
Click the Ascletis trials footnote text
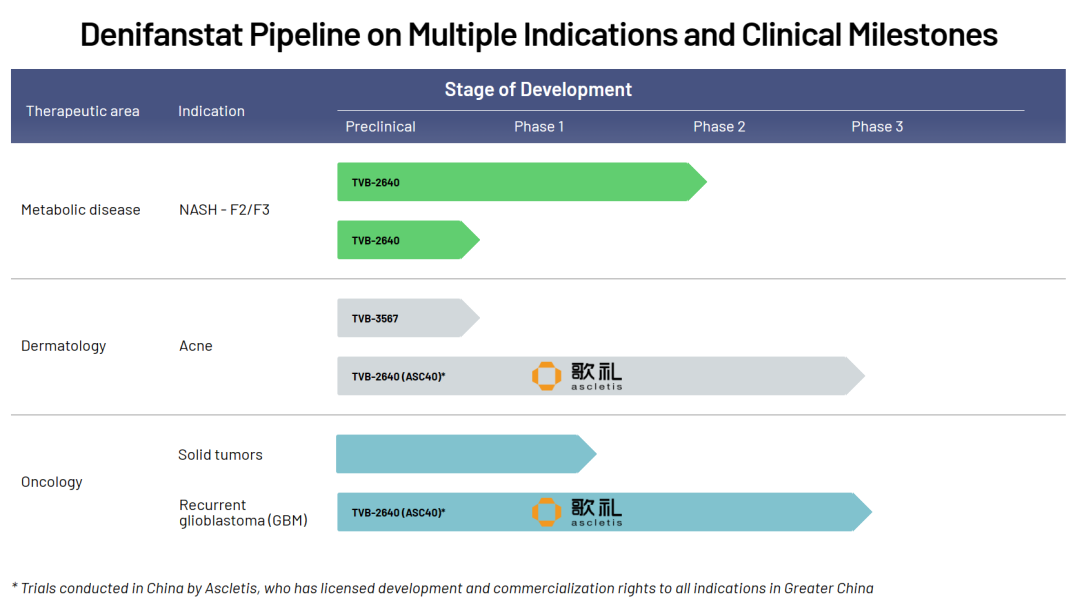[442, 588]
